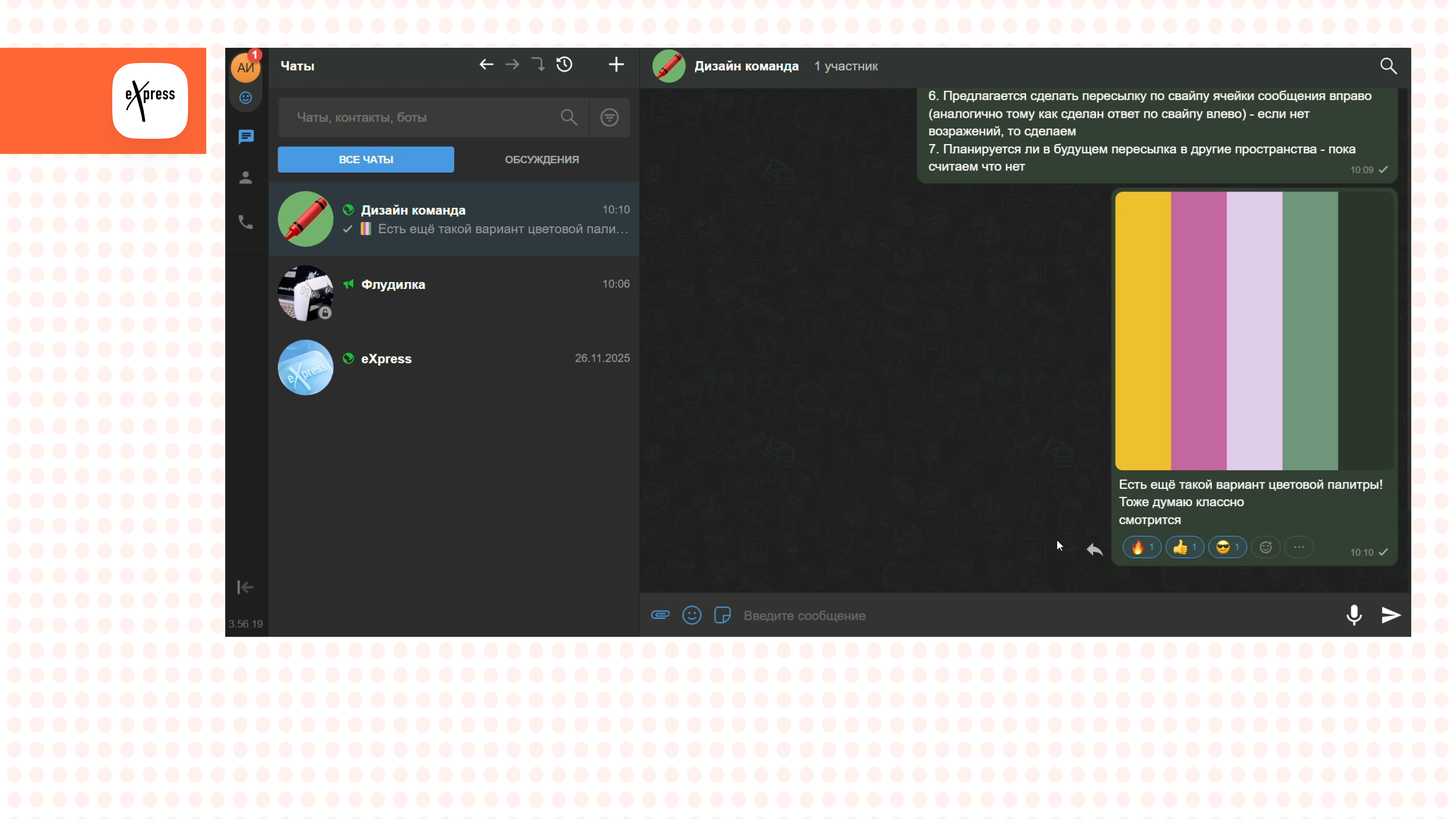The width and height of the screenshot is (1456, 819).
Task: Open chat history clock icon
Action: (564, 65)
